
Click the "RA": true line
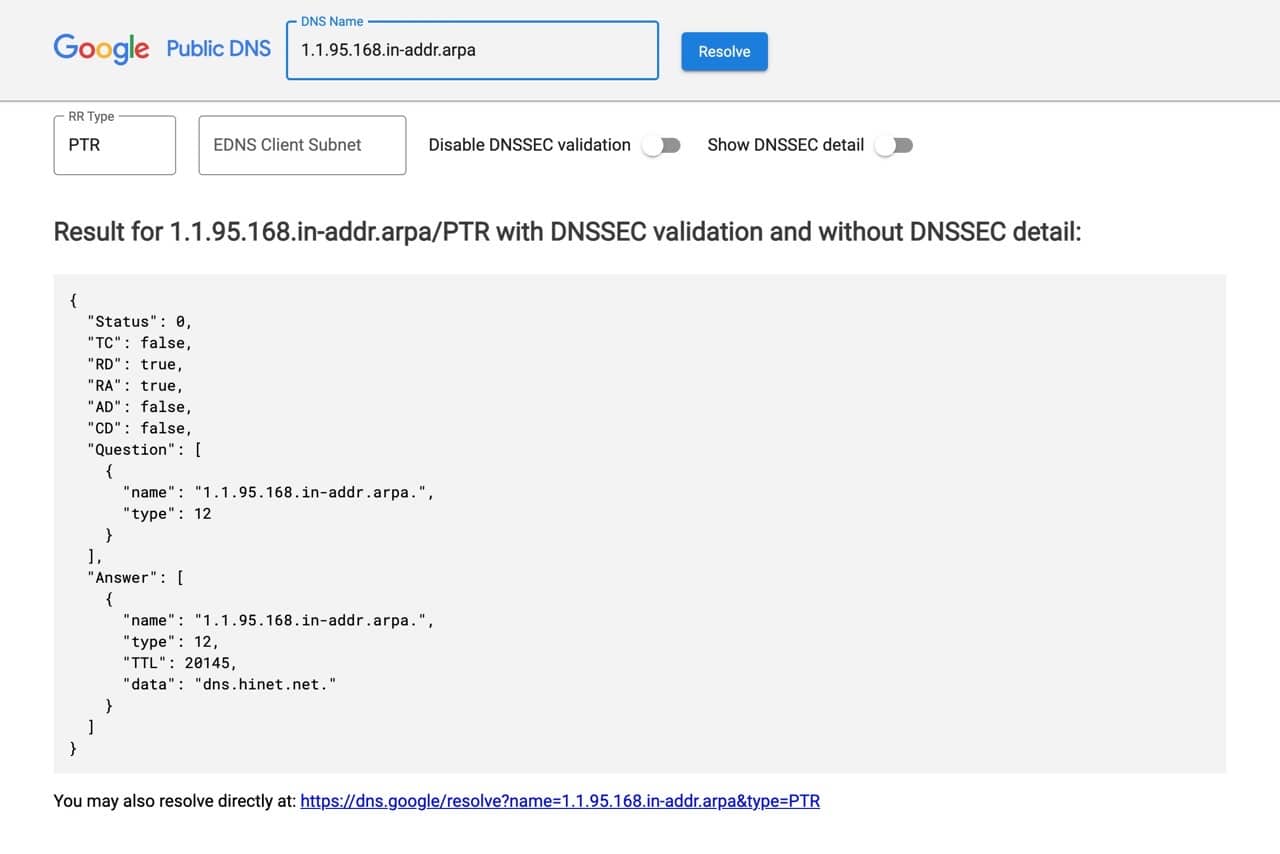[x=135, y=385]
